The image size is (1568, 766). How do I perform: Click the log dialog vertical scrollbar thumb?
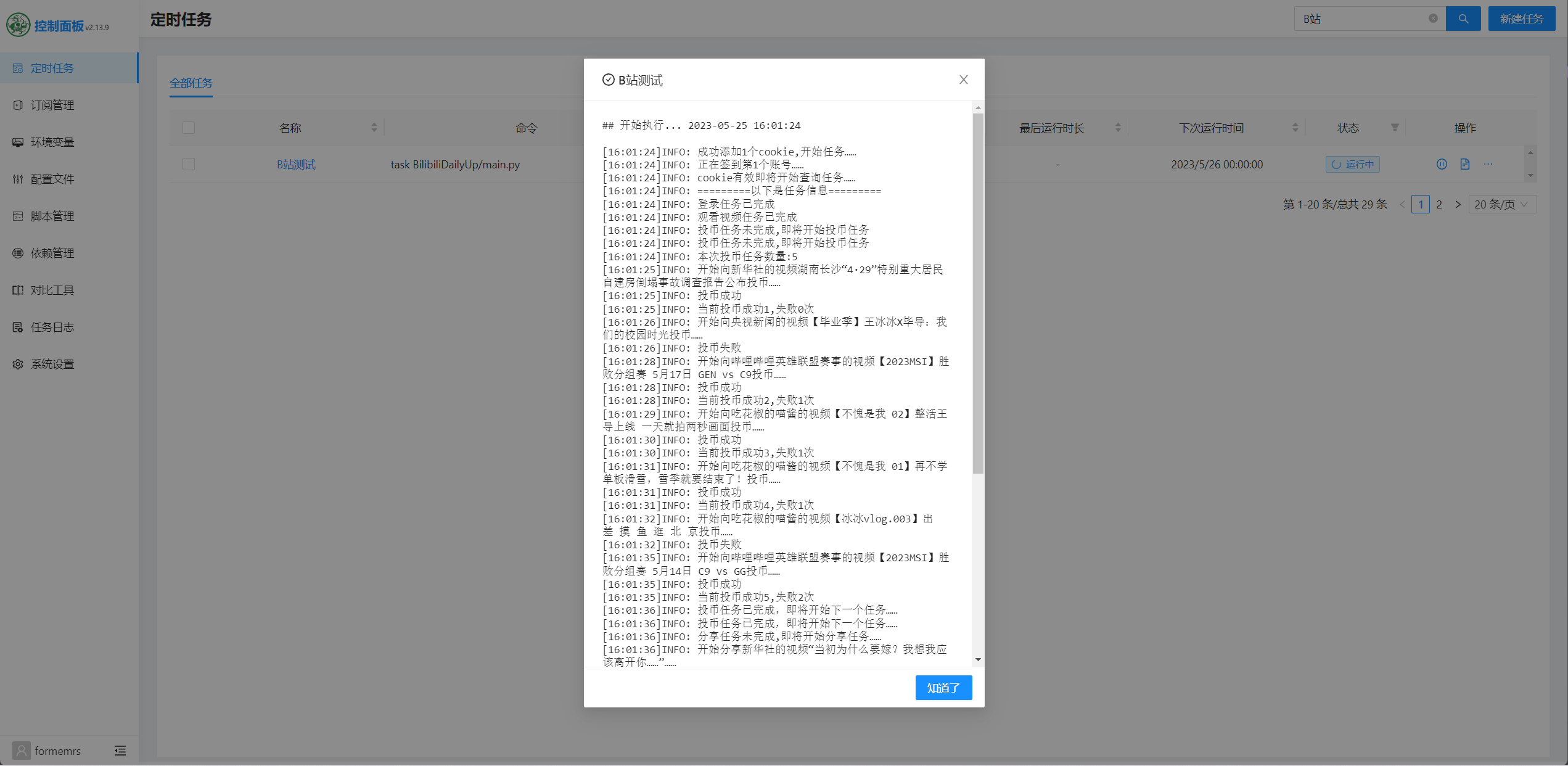coord(978,293)
